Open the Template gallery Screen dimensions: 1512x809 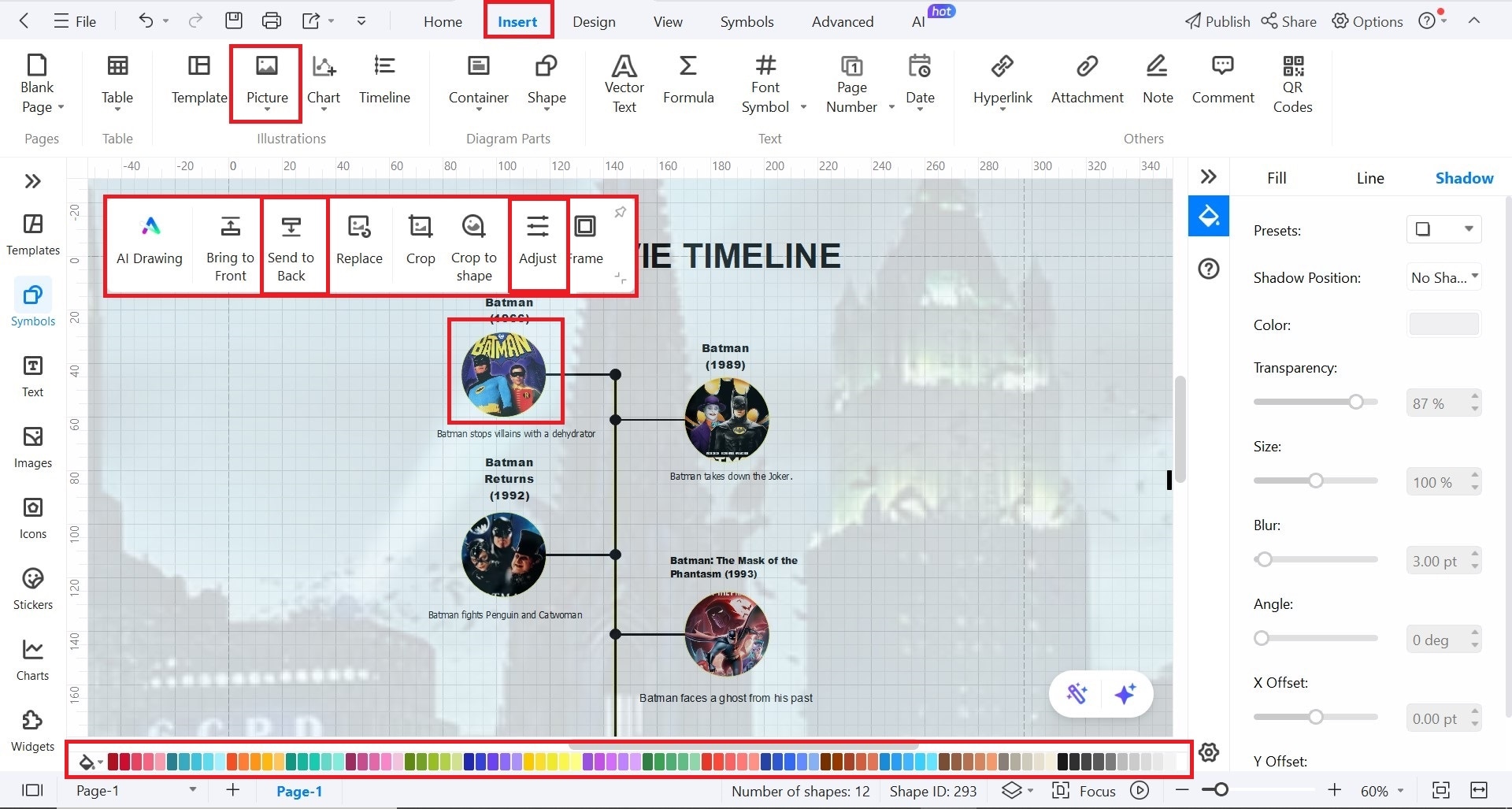[x=199, y=80]
